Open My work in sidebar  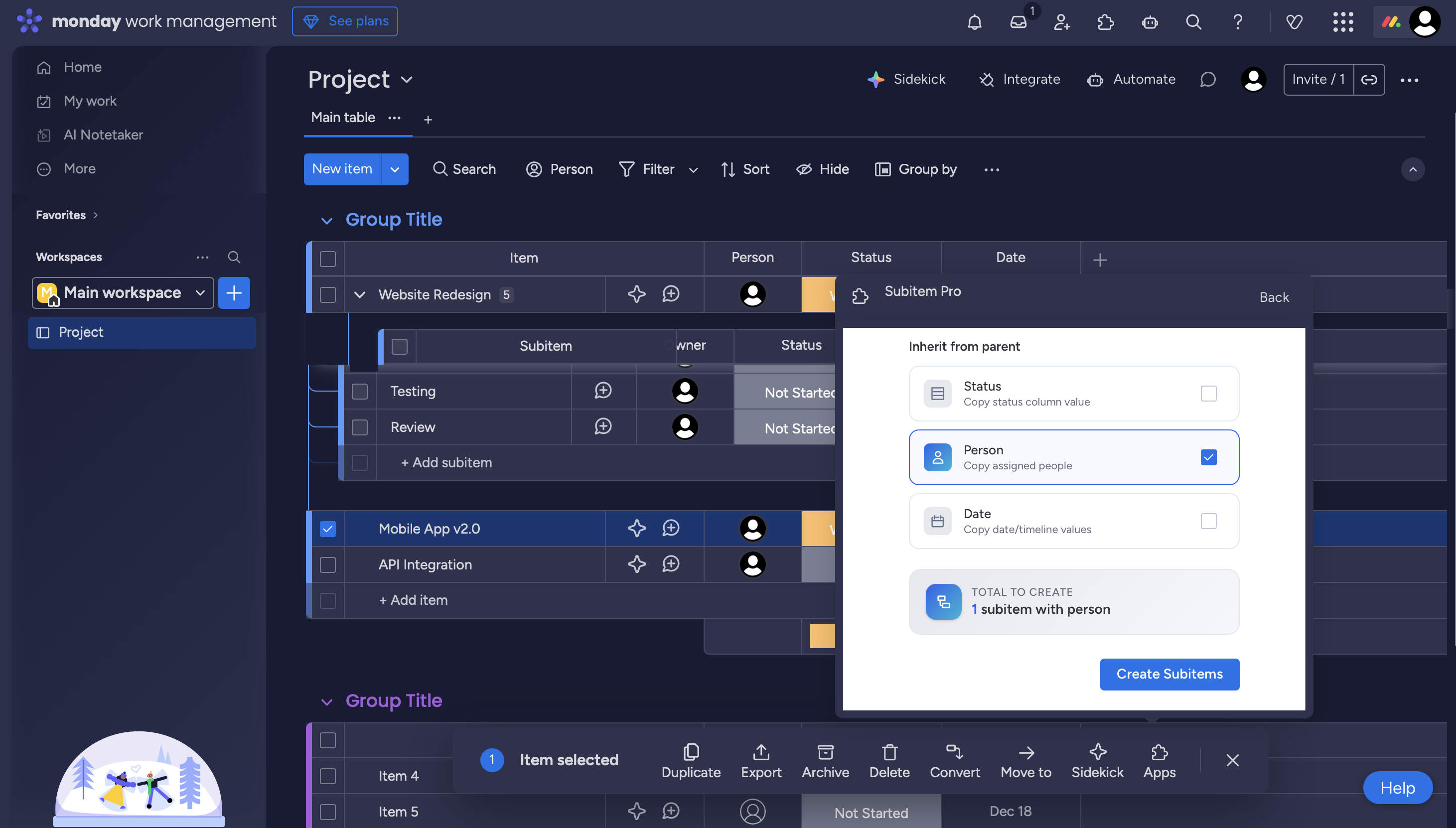point(90,101)
